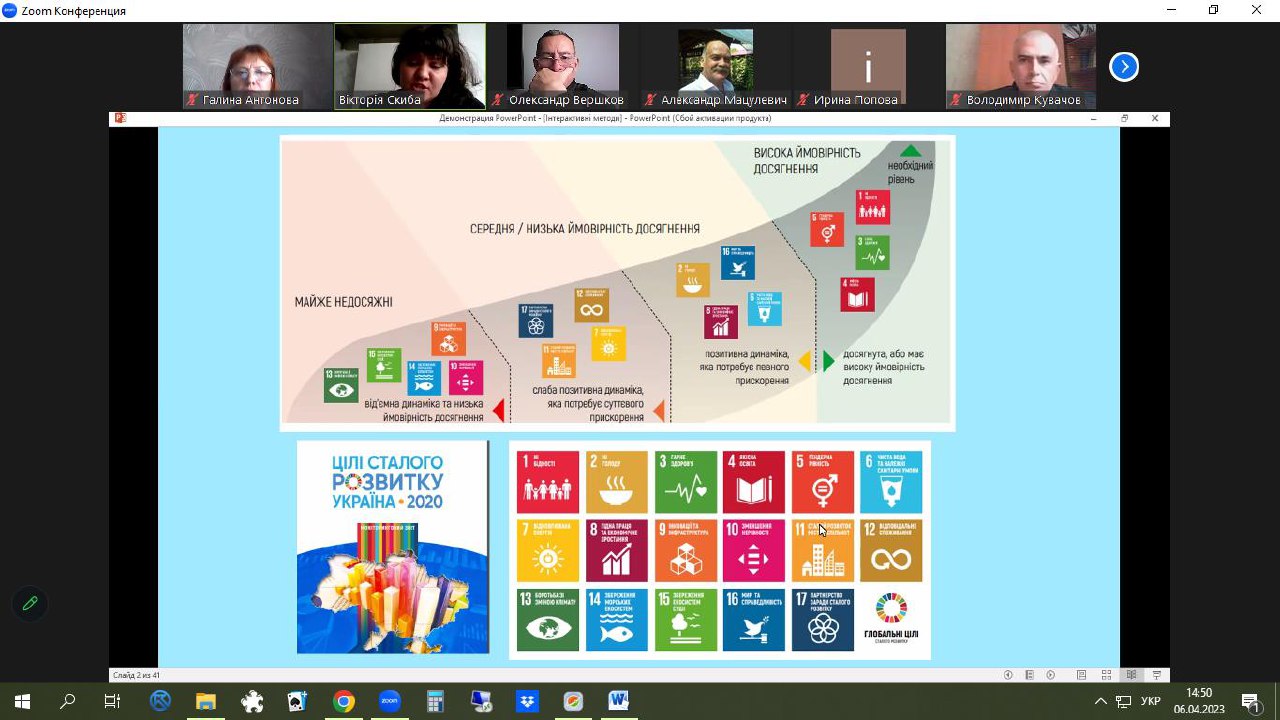Show next page of Zoom participants
Image resolution: width=1280 pixels, height=720 pixels.
1124,66
